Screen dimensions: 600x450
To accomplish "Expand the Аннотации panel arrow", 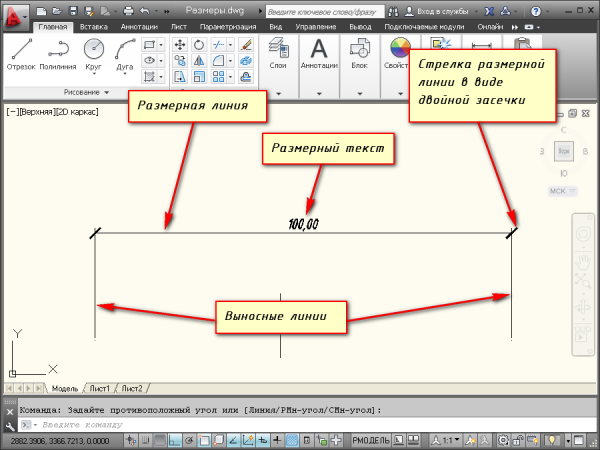I will point(319,93).
